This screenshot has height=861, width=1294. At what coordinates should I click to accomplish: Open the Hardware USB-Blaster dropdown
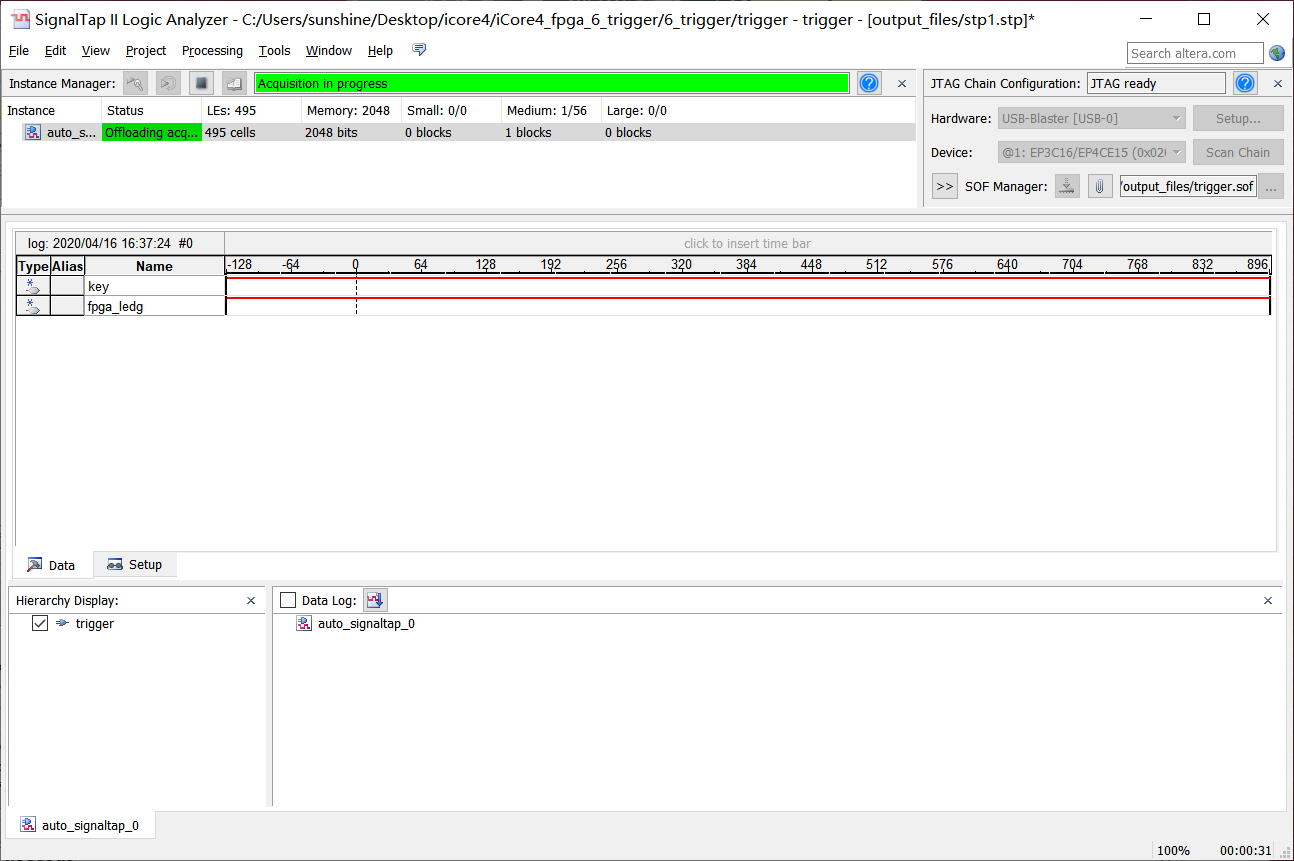click(1092, 118)
